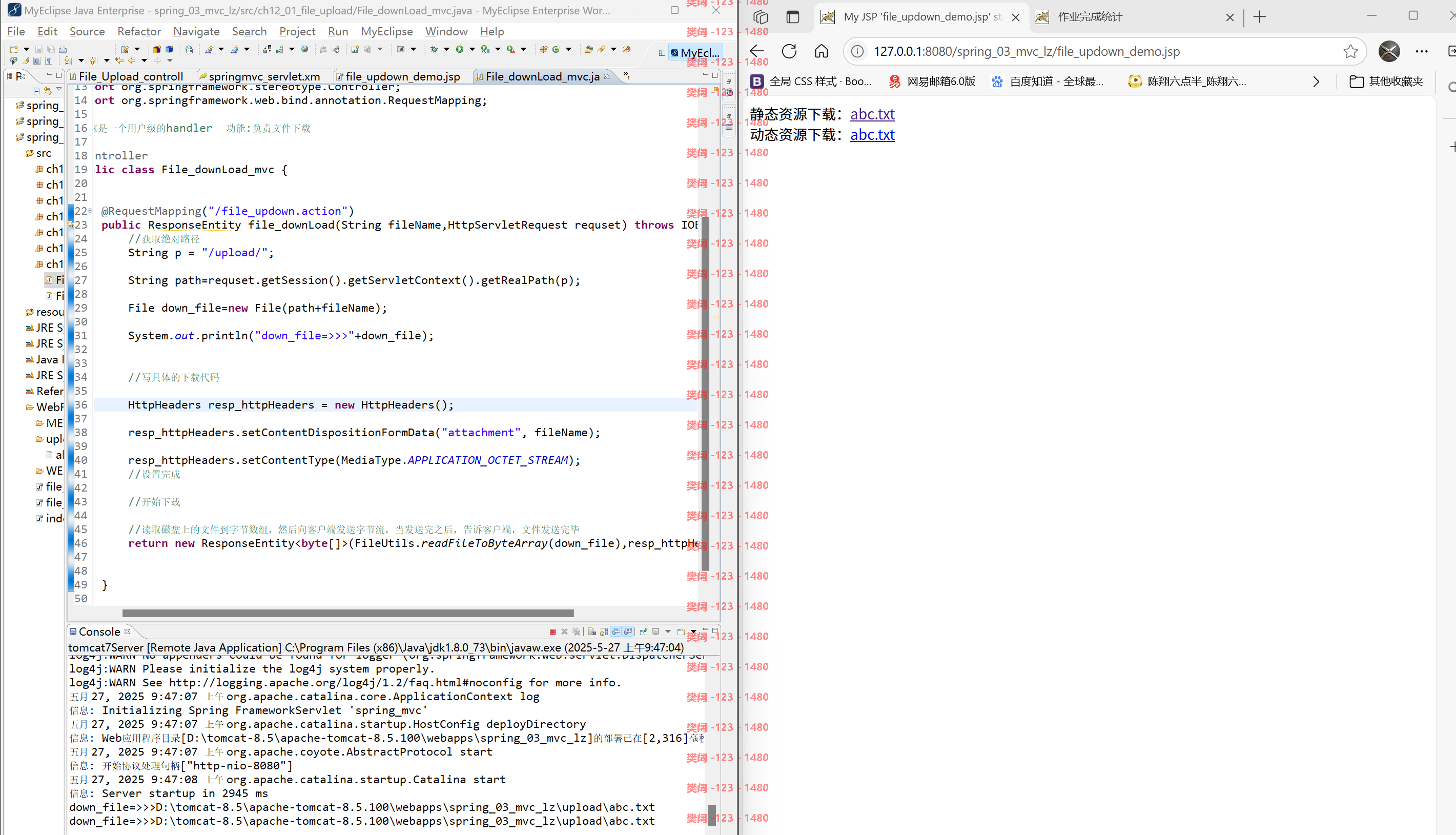Open the MyEclipse menu

[387, 32]
